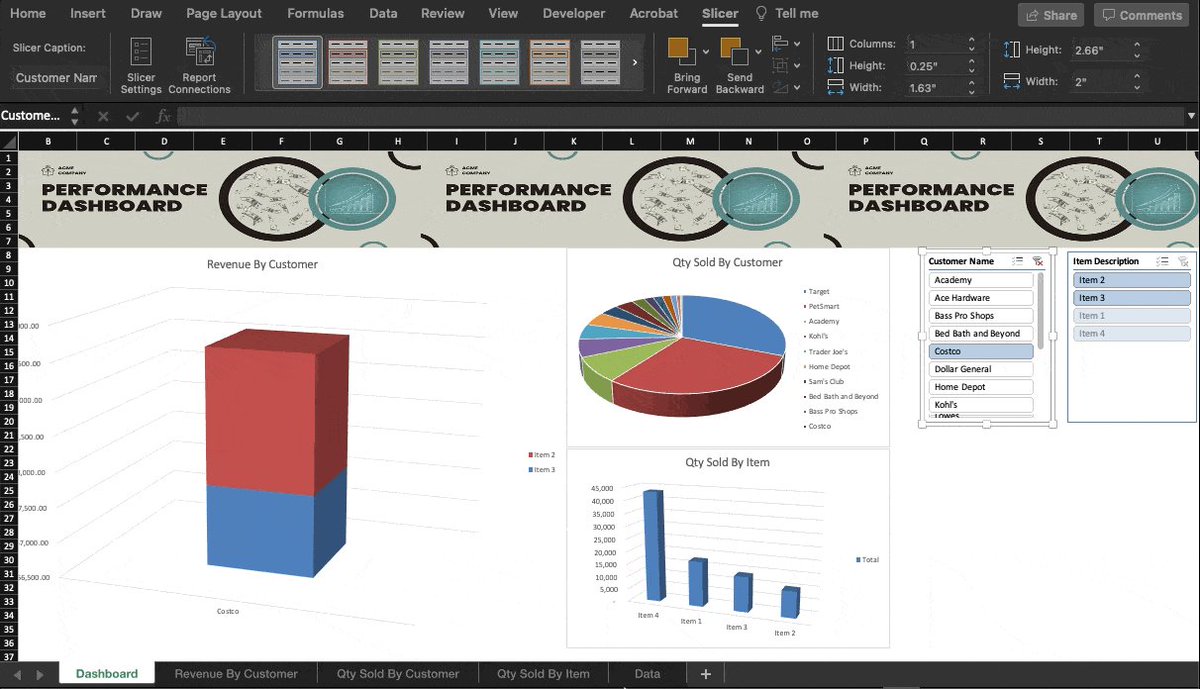Click the Comments button

point(1142,15)
